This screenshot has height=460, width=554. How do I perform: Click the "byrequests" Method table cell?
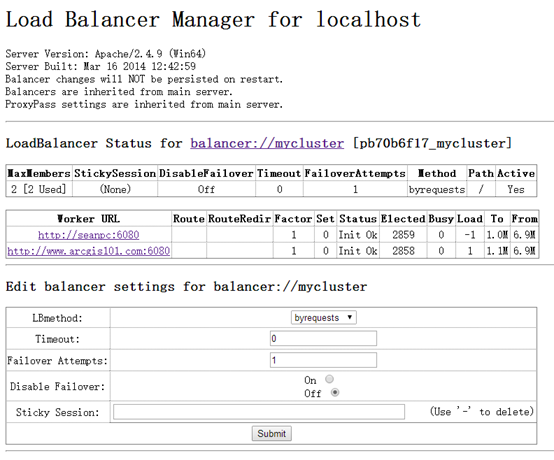[437, 190]
